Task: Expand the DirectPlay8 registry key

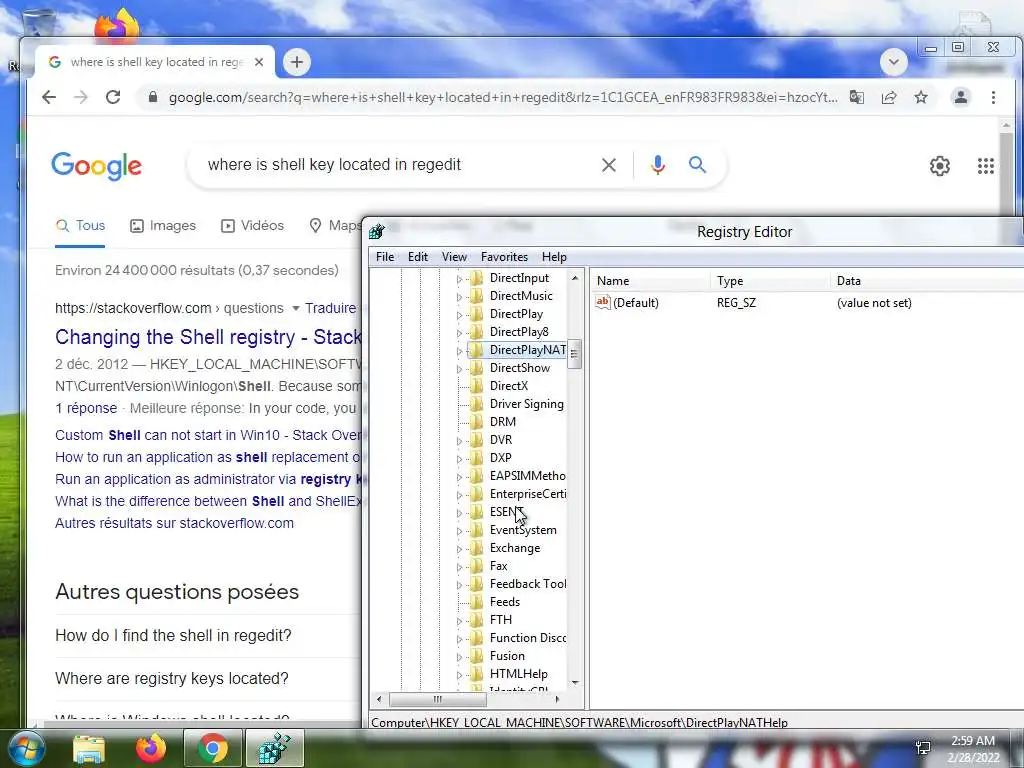Action: coord(459,333)
